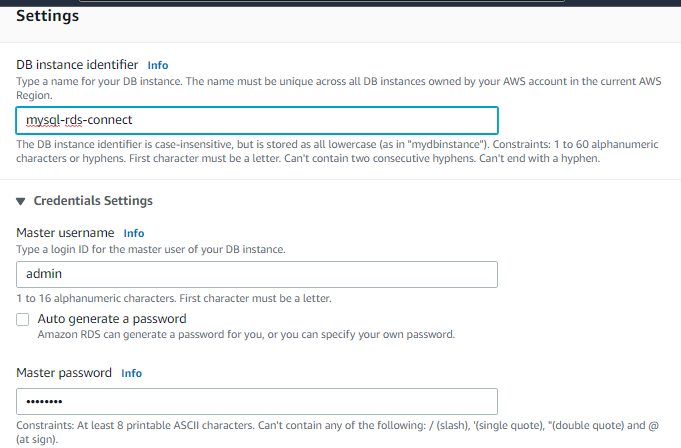
Task: Open Info link beside Master username
Action: [x=134, y=233]
